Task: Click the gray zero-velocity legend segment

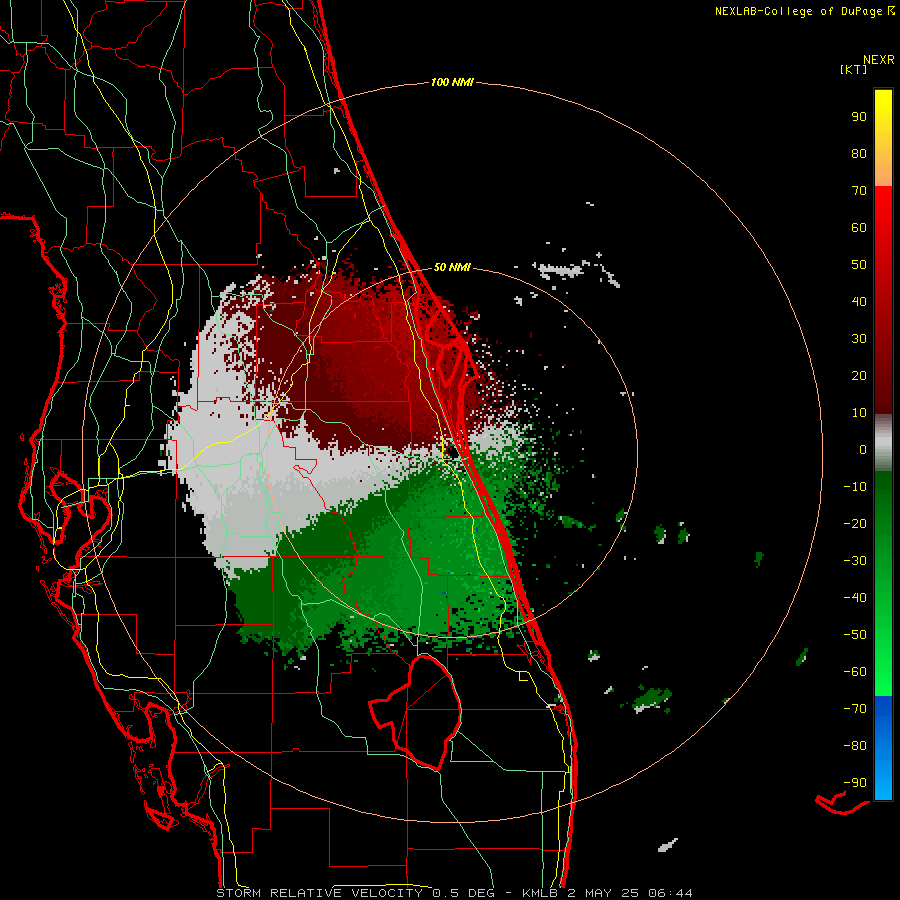Action: click(883, 443)
